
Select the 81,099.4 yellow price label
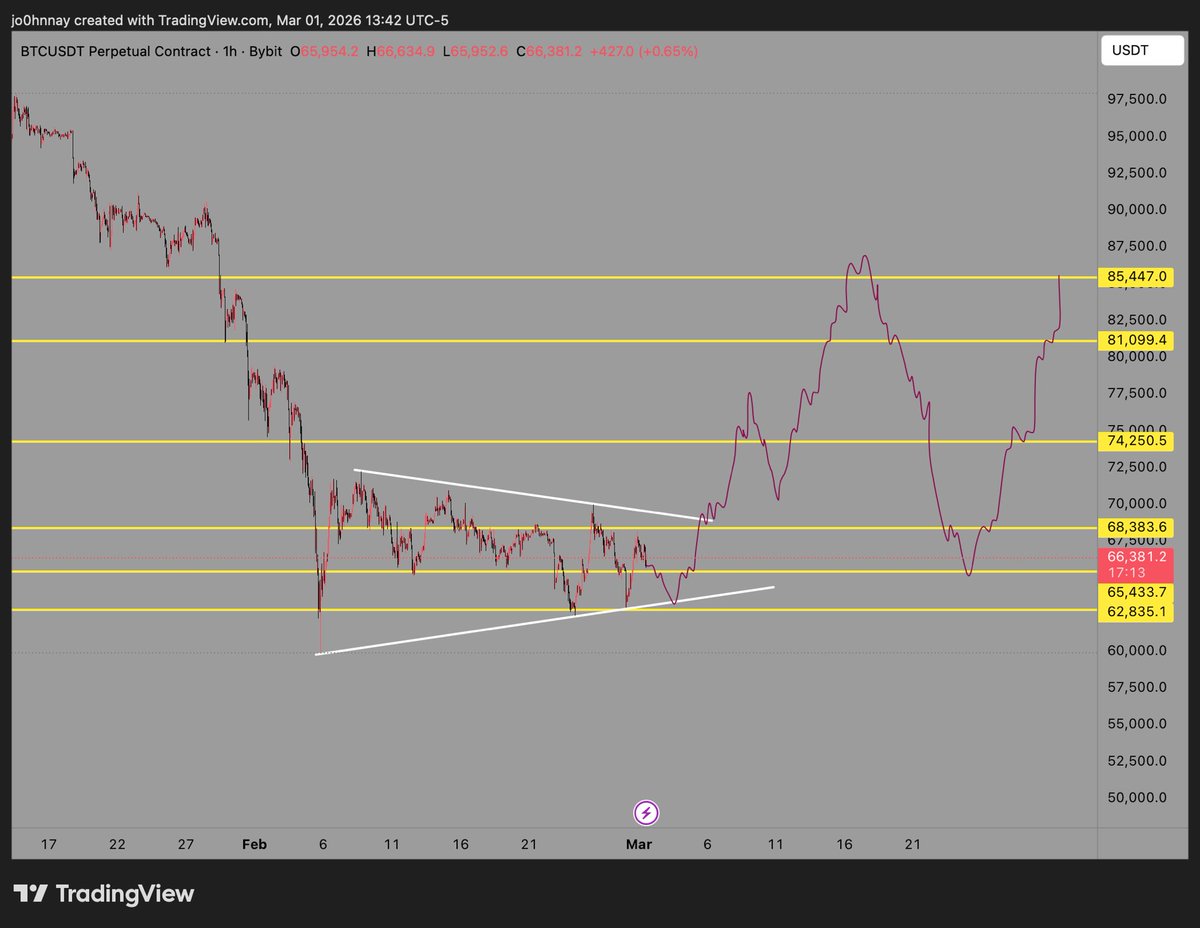(1138, 341)
